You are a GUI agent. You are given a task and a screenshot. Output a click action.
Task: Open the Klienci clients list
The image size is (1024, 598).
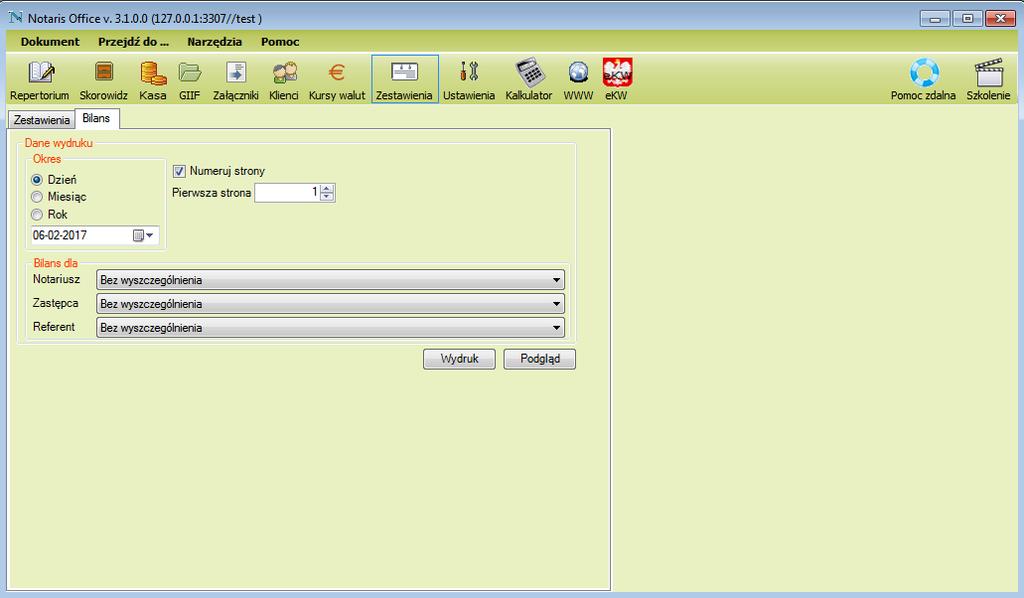pos(284,80)
